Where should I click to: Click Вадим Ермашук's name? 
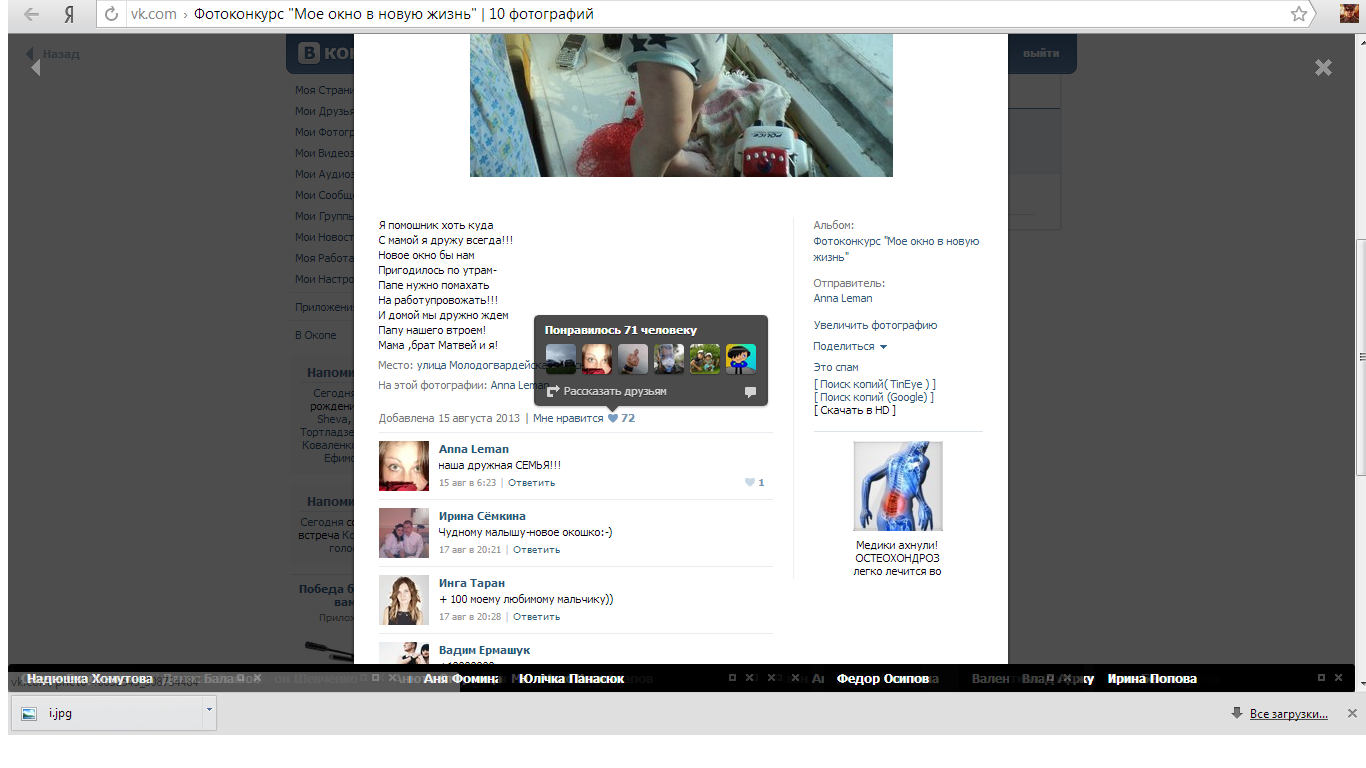(485, 650)
